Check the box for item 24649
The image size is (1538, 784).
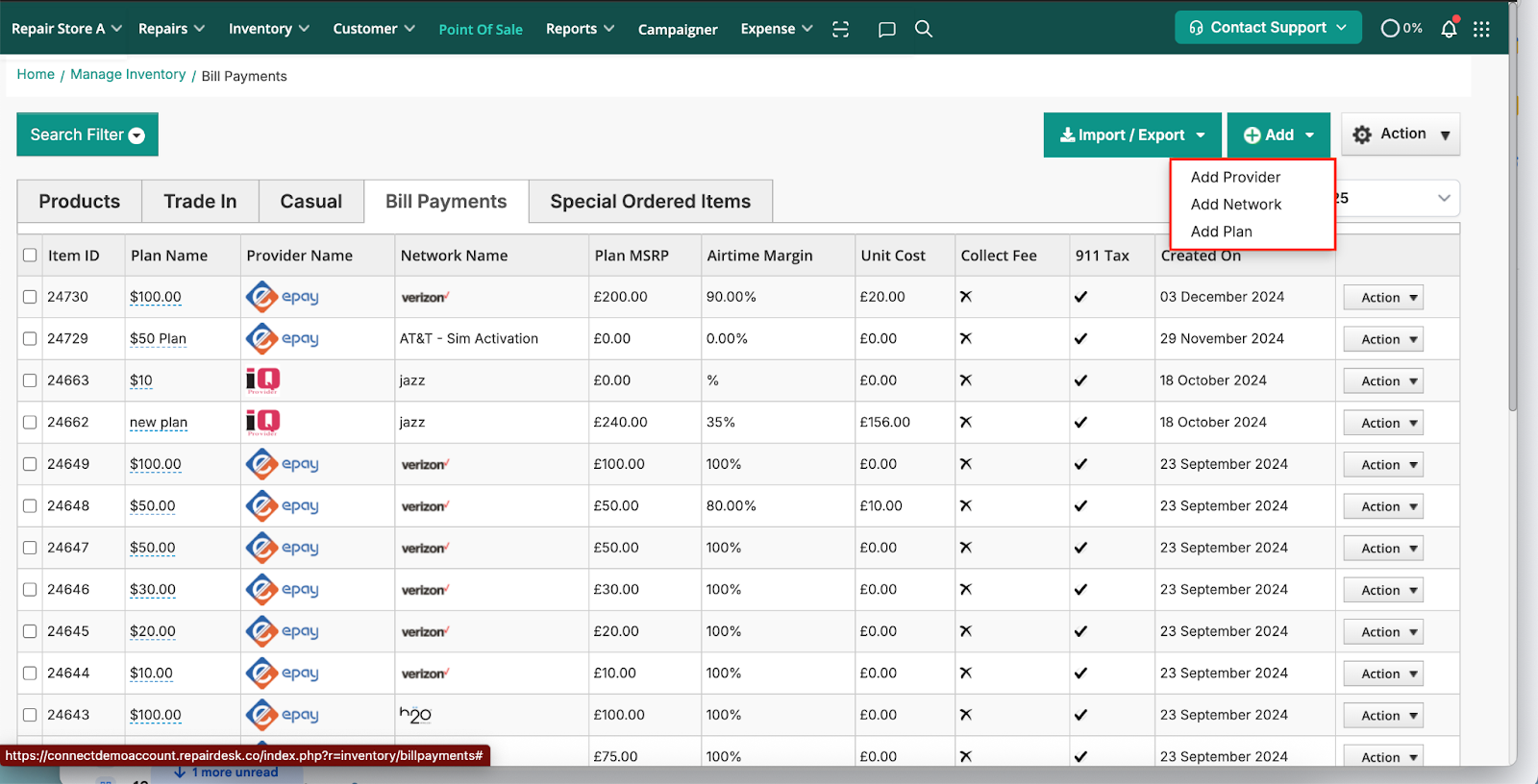[30, 464]
